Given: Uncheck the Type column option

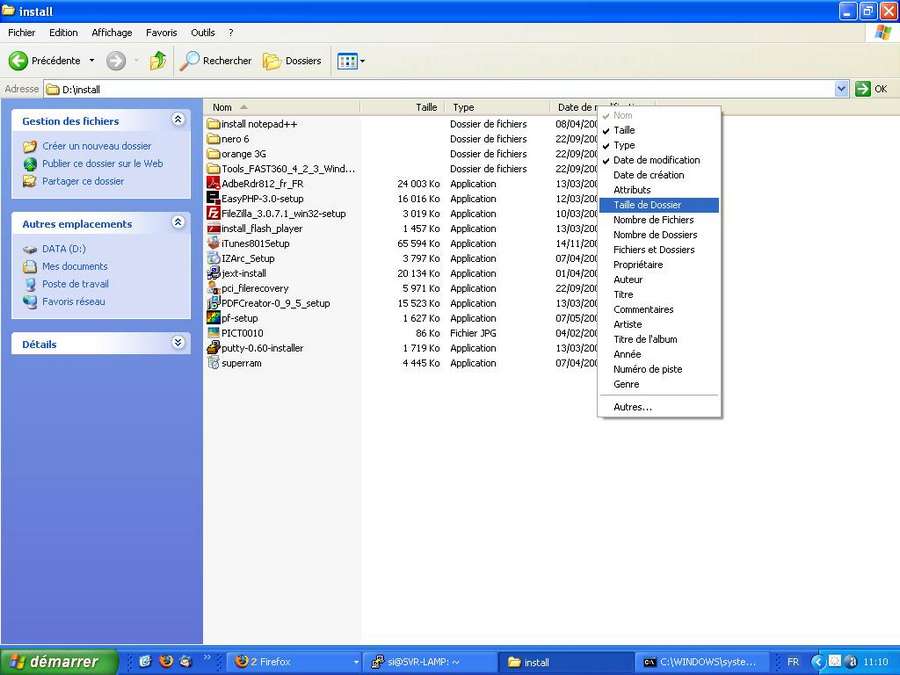Looking at the screenshot, I should (x=624, y=145).
